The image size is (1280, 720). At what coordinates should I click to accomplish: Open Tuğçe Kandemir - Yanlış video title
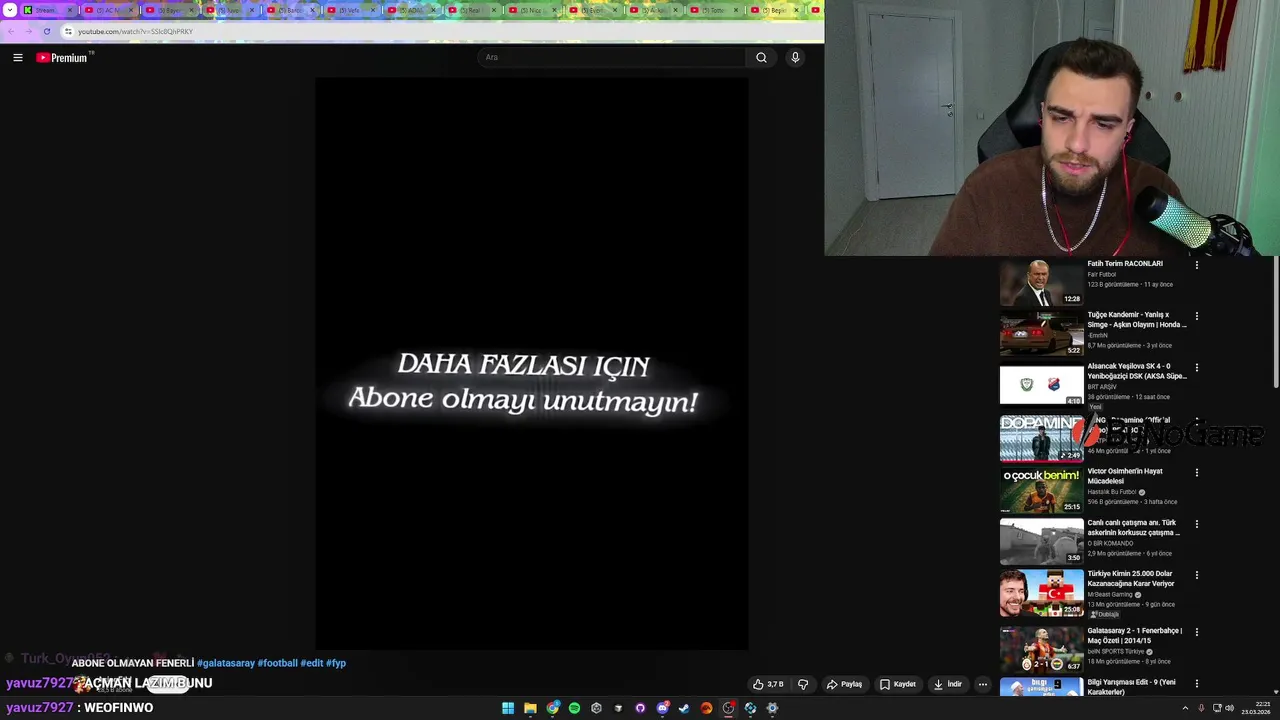[1137, 320]
